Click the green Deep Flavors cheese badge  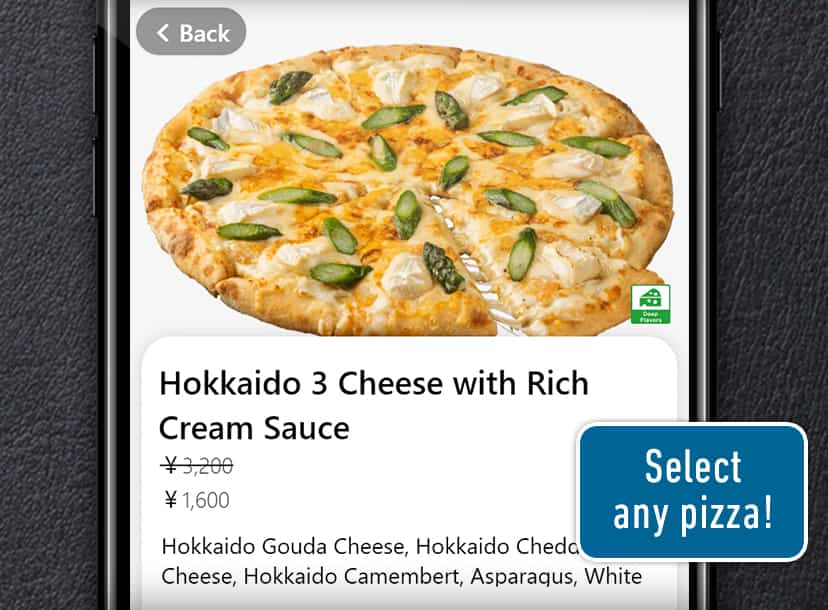click(x=651, y=304)
